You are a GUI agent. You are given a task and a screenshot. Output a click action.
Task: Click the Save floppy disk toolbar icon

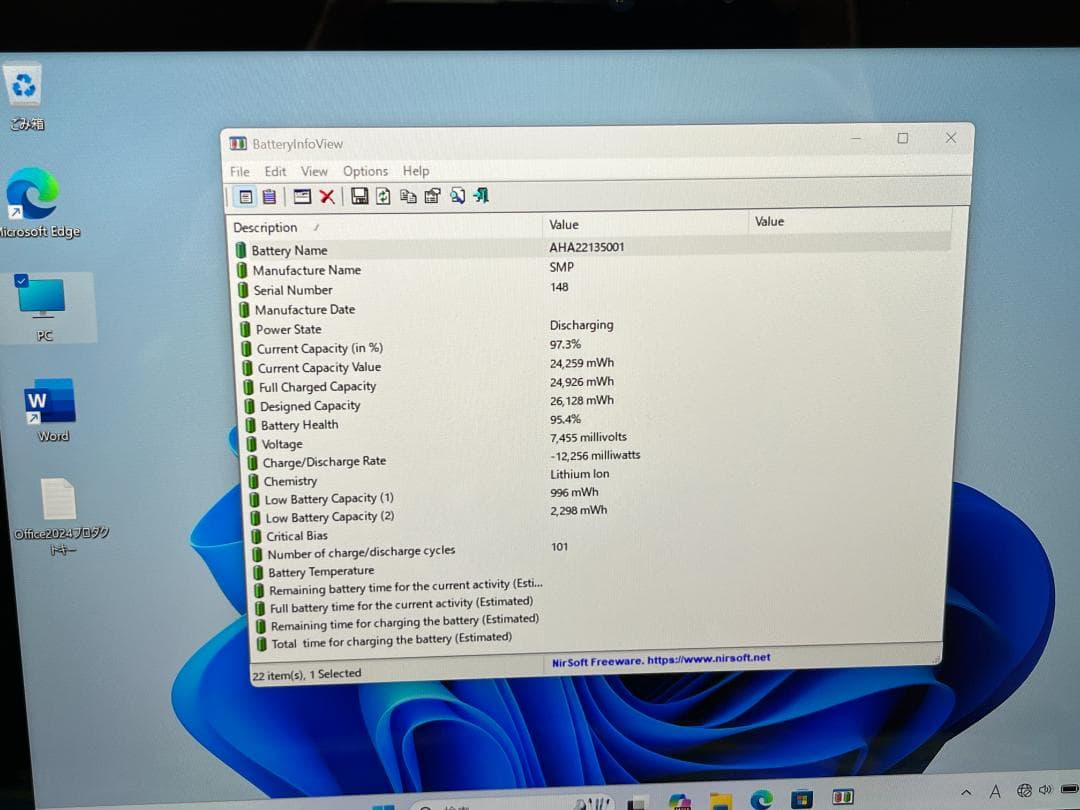[x=359, y=196]
